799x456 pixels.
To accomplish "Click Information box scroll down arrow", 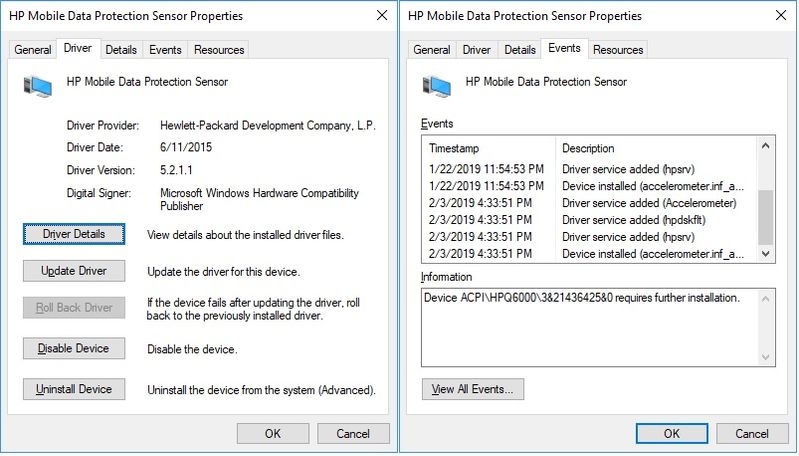I will (x=765, y=357).
